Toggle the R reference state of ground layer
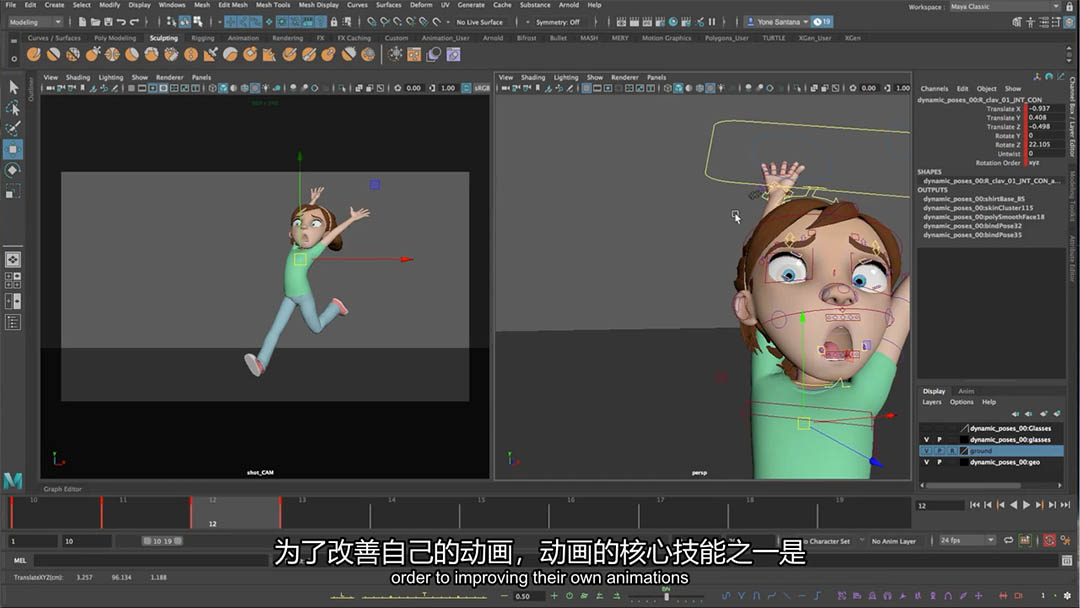Viewport: 1080px width, 608px height. (x=953, y=451)
